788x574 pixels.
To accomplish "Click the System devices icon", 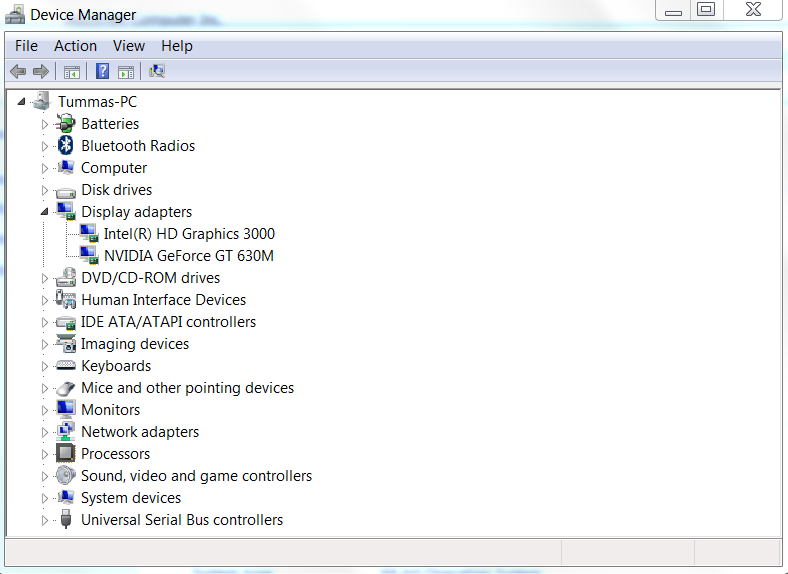I will (x=65, y=498).
